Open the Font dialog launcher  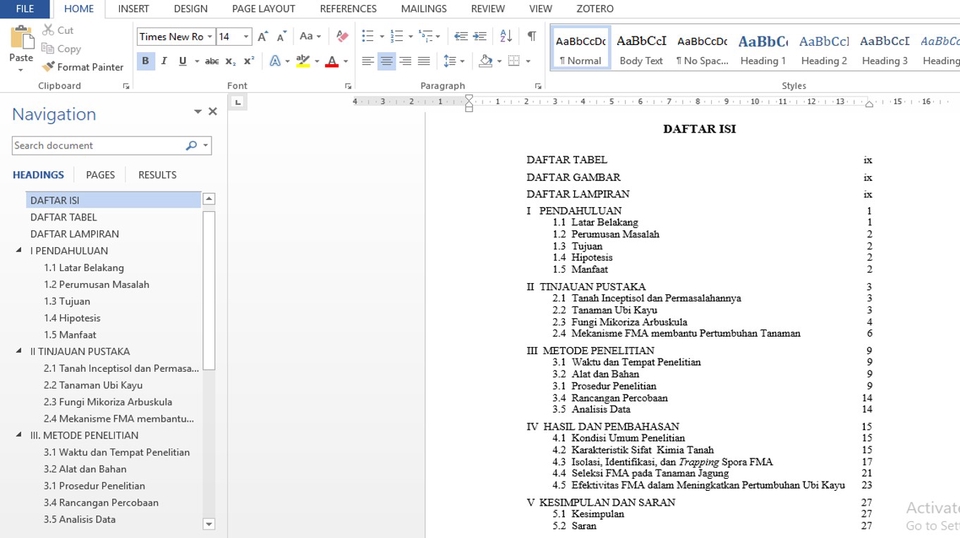pos(348,86)
